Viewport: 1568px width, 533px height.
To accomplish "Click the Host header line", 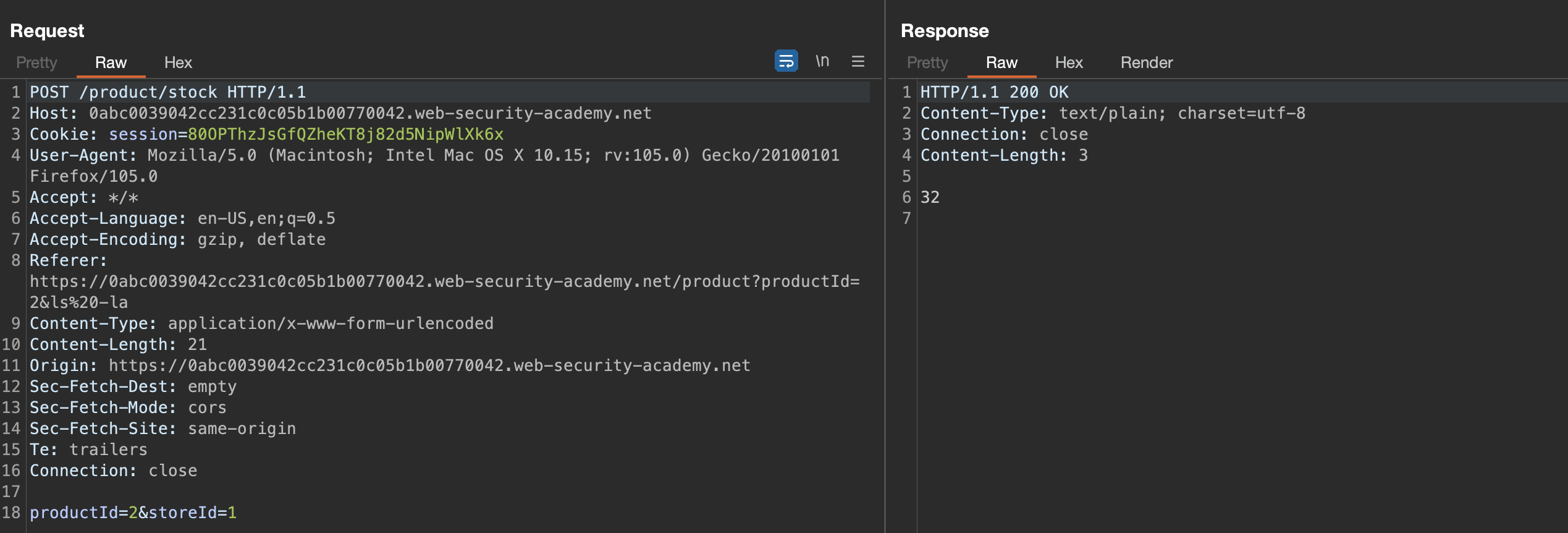I will (x=340, y=113).
